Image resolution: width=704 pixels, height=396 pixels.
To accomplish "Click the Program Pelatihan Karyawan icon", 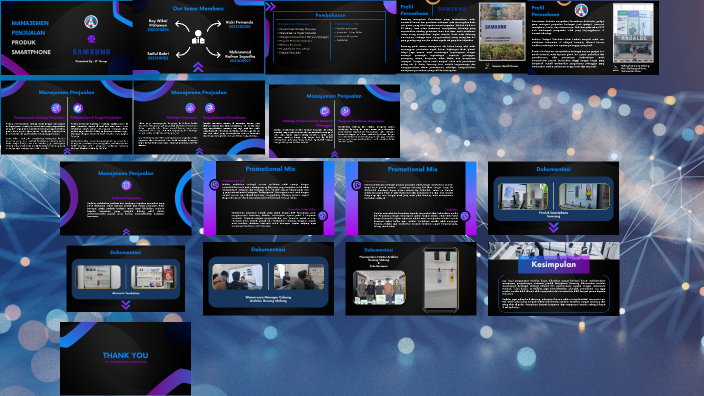I will [x=345, y=111].
